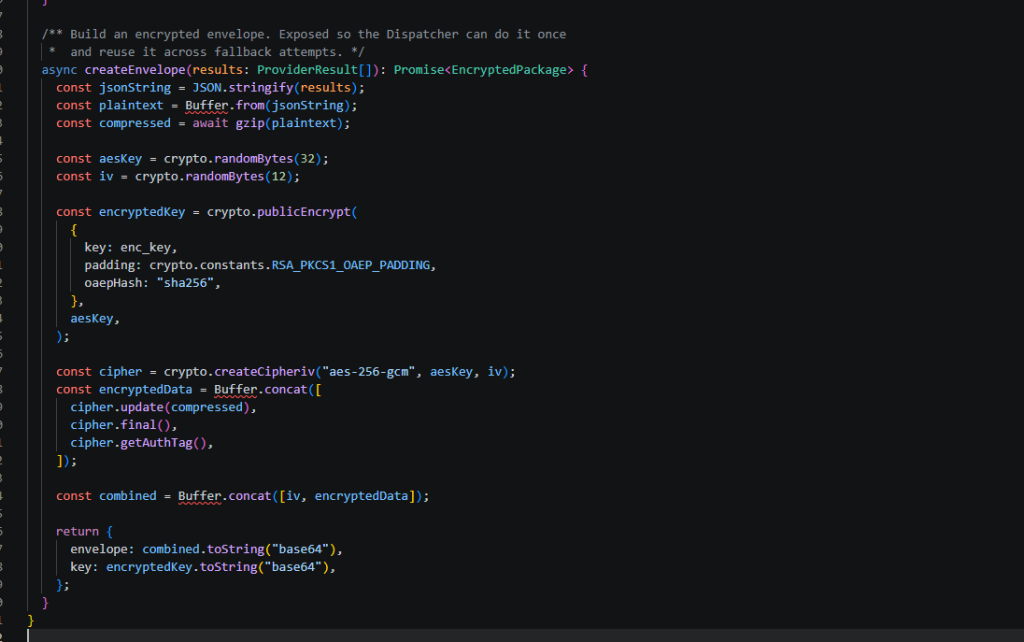This screenshot has height=642, width=1024.
Task: Click the "aes-256-gcm" string
Action: 368,372
